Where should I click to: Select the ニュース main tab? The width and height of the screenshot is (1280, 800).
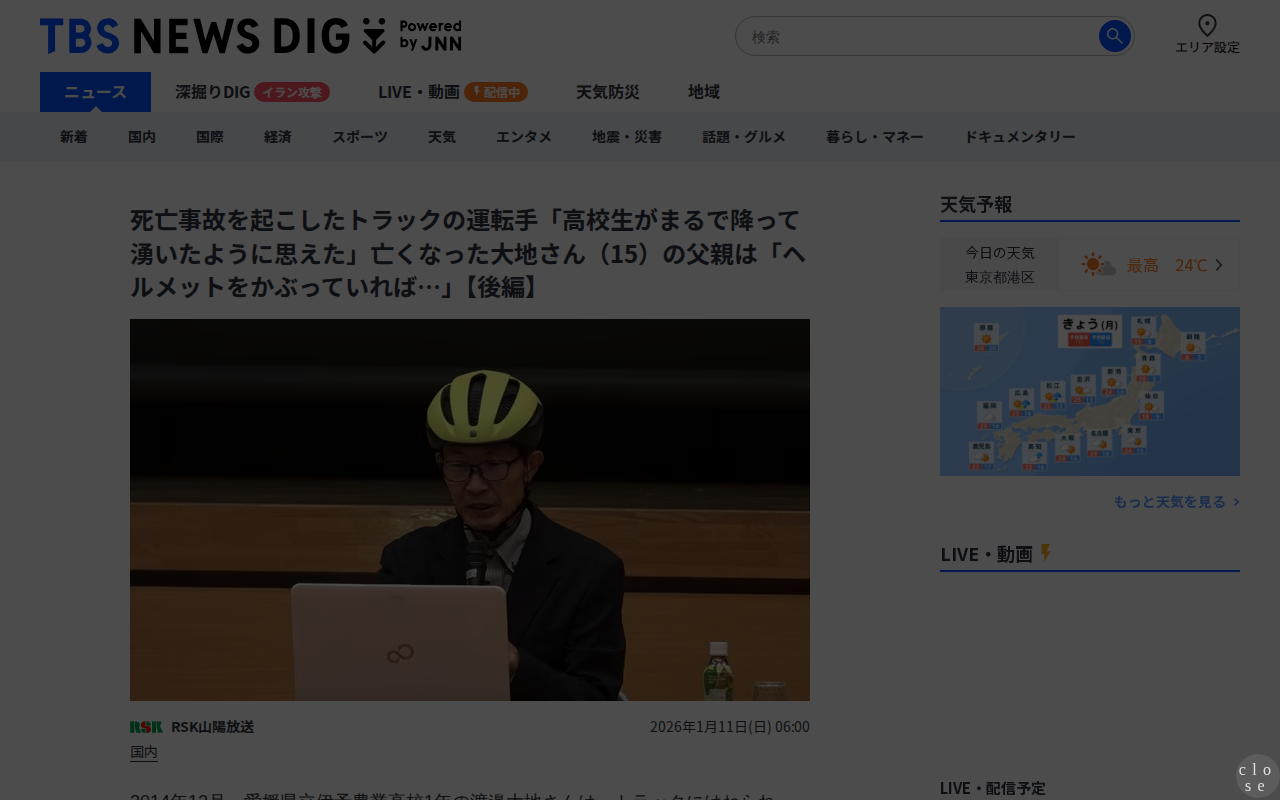pos(95,92)
